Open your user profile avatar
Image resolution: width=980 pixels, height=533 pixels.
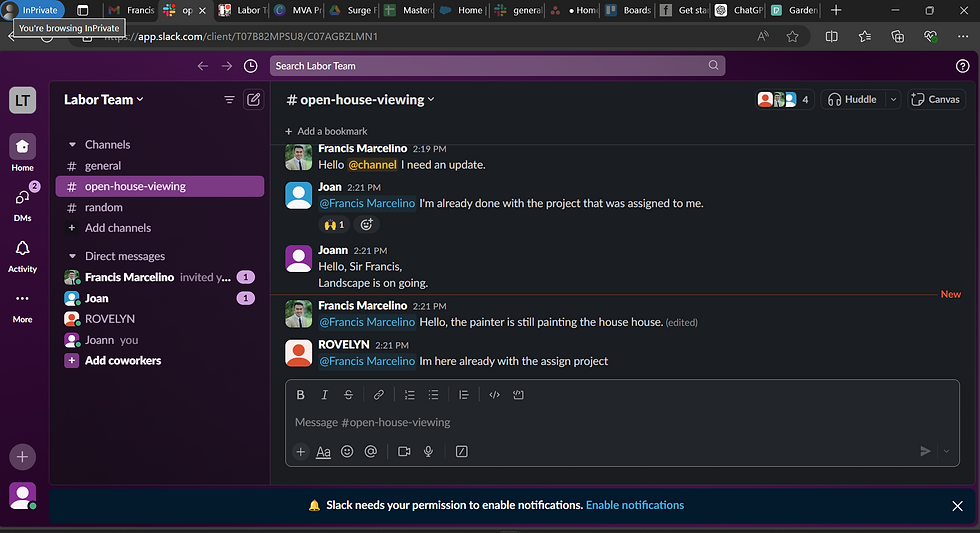22,496
